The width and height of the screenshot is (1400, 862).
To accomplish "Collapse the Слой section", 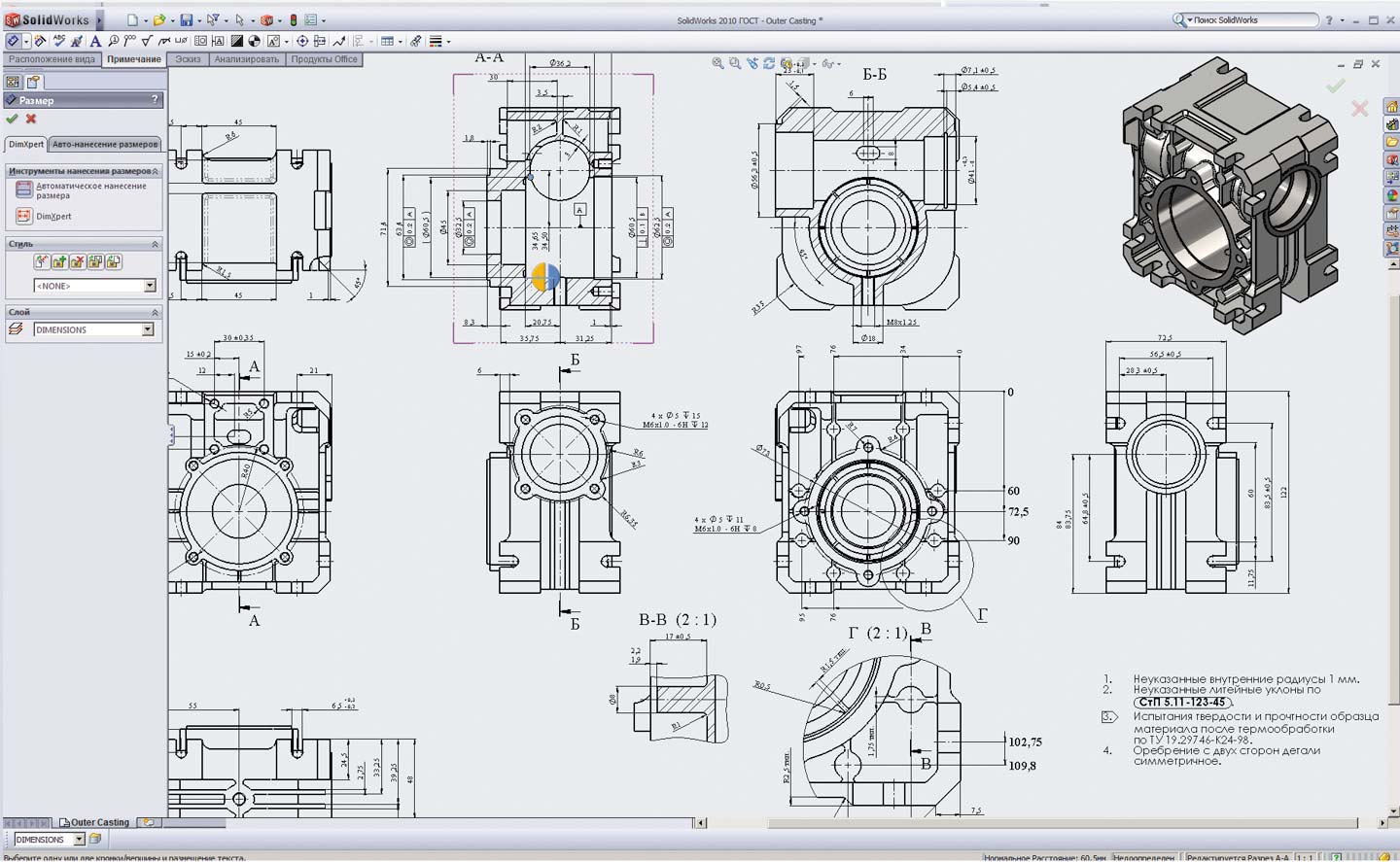I will [x=155, y=312].
